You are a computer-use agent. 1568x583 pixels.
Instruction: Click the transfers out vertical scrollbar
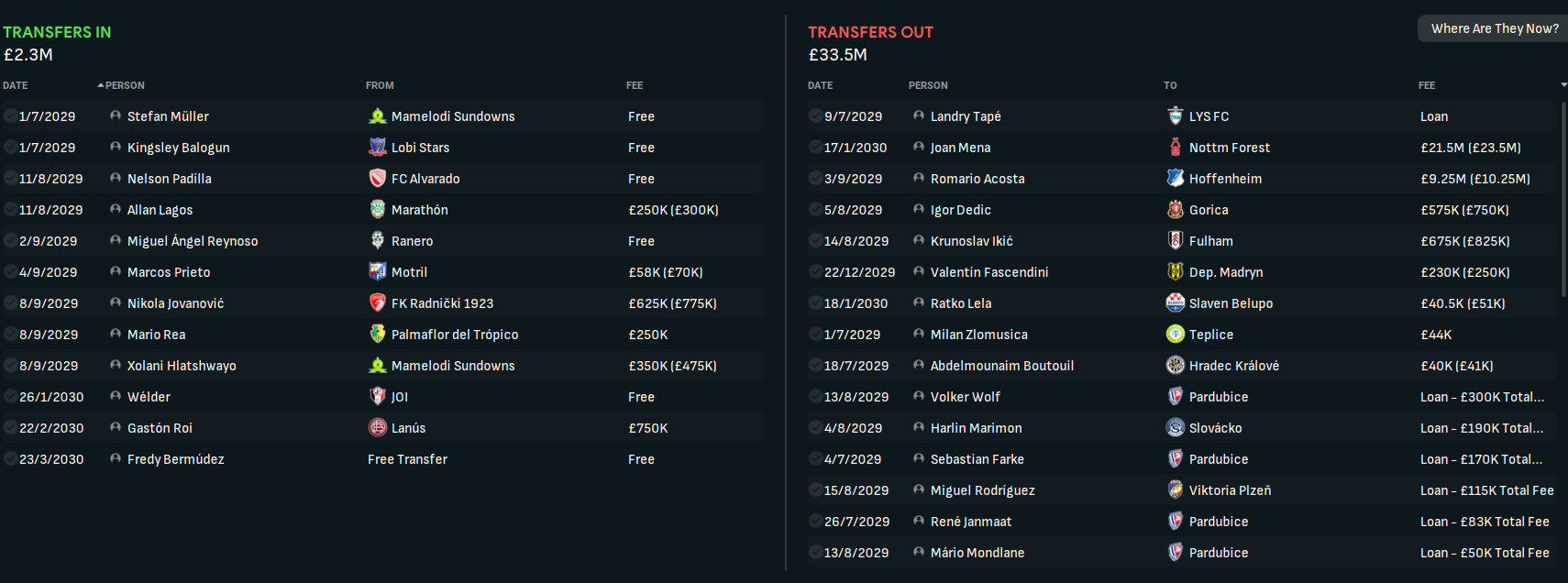(1563, 202)
